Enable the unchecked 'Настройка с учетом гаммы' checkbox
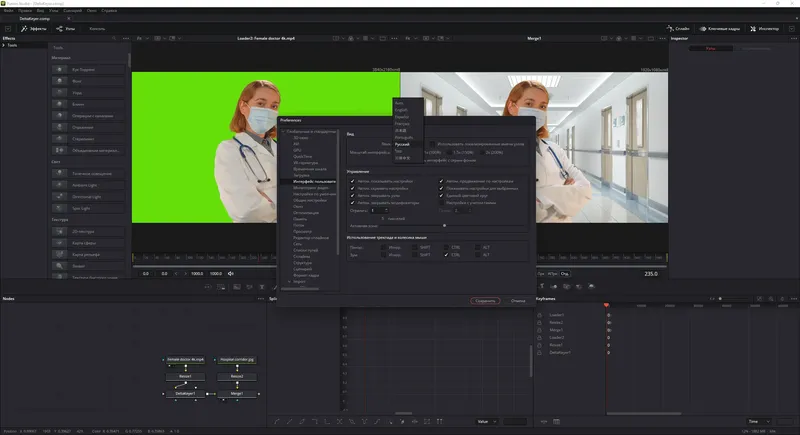This screenshot has width=800, height=435. click(441, 202)
